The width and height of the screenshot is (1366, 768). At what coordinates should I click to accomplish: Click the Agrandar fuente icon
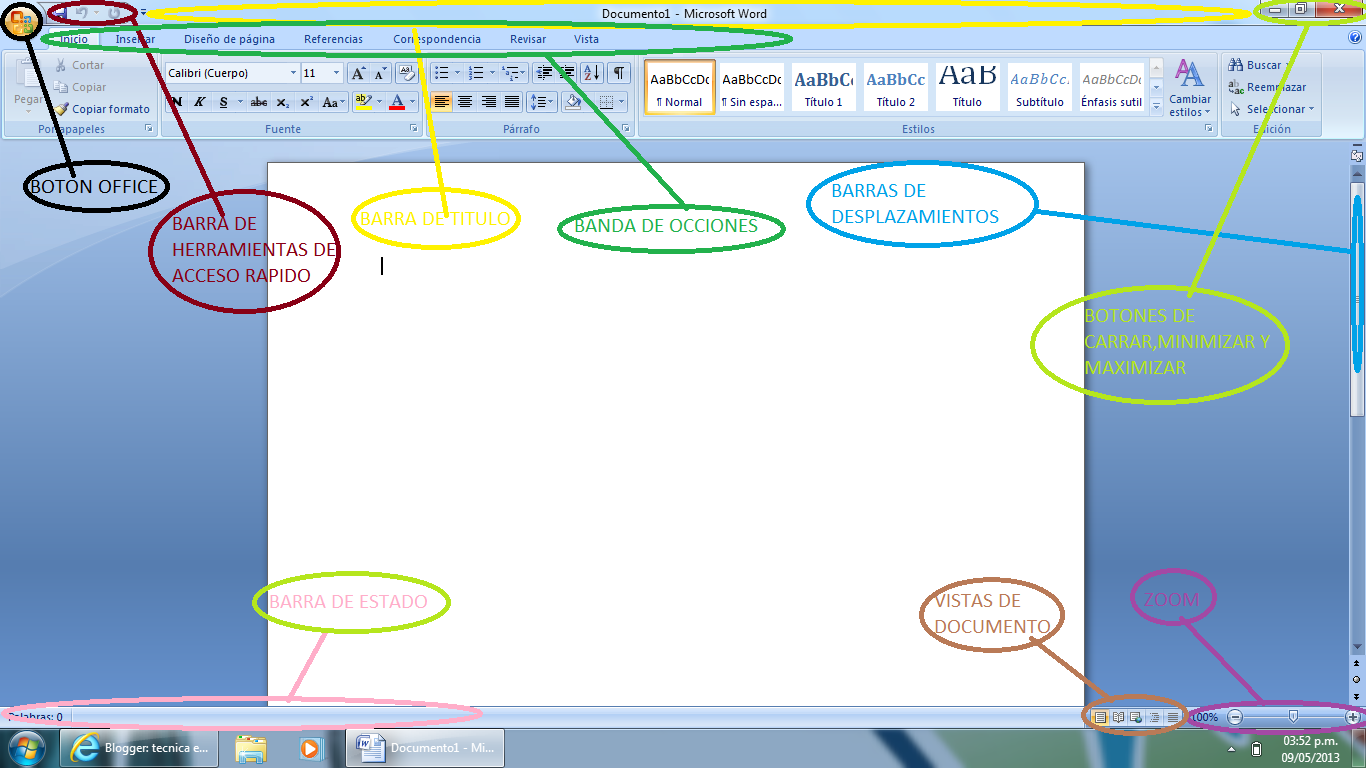pyautogui.click(x=358, y=73)
